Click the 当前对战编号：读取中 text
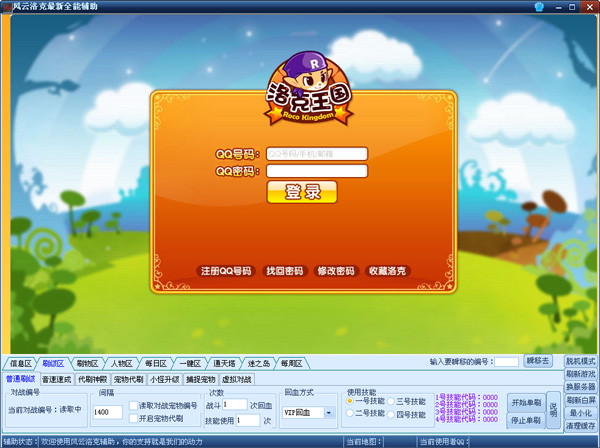Screen dimensions: 600x448 (x=45, y=409)
